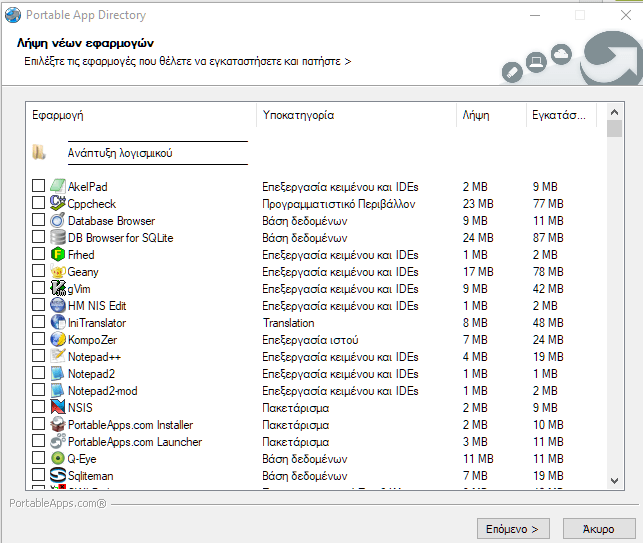Minimize the Portable App Directory window
Viewport: 643px width, 543px height.
(x=535, y=15)
